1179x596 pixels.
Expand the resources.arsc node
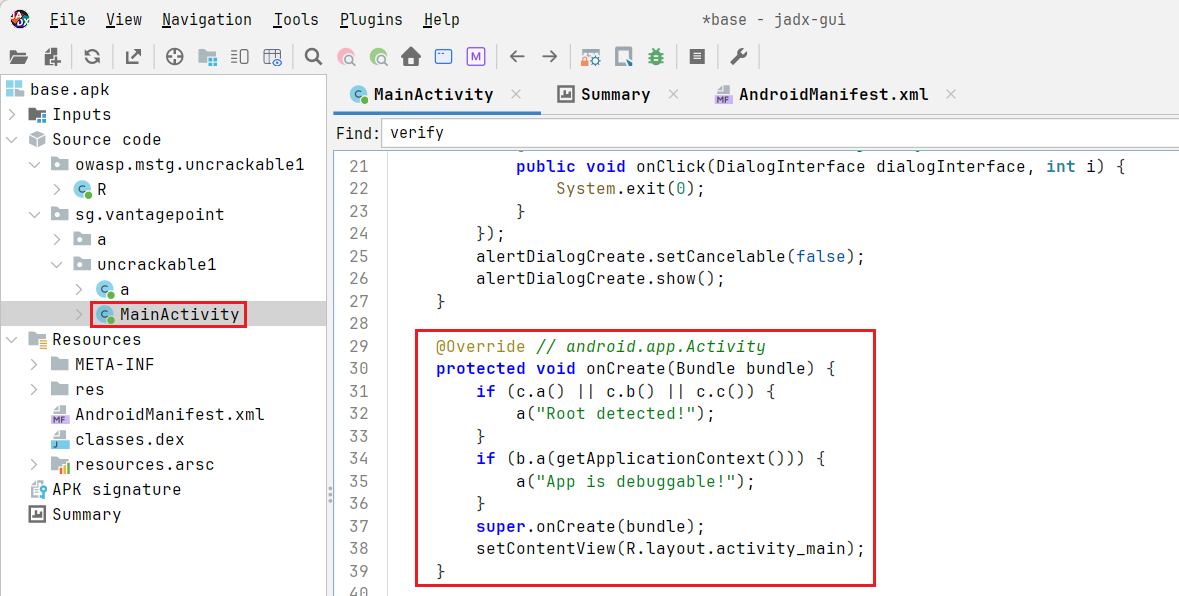coord(35,464)
